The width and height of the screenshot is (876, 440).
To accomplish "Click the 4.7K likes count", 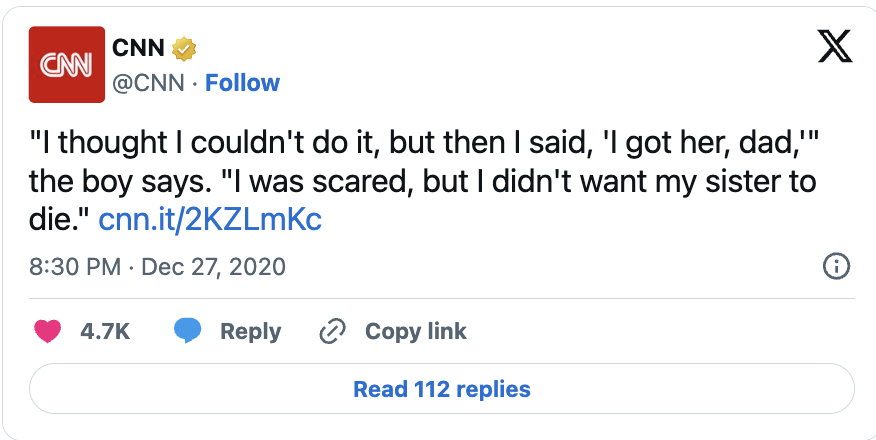I will (105, 331).
